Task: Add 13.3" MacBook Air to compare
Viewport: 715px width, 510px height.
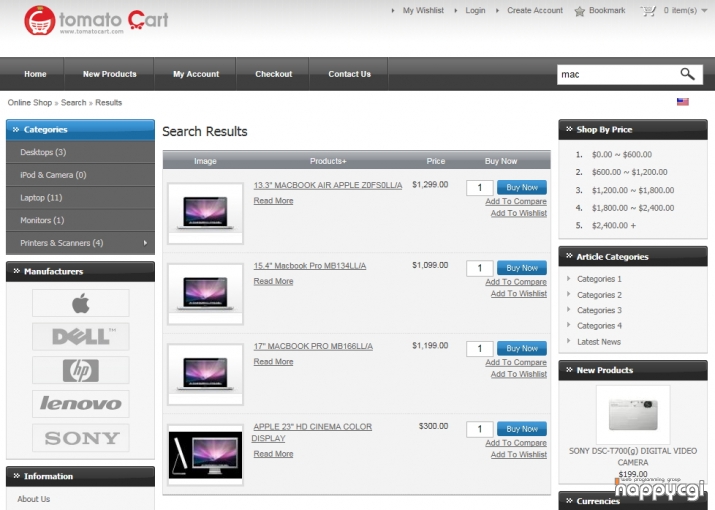Action: coord(516,202)
